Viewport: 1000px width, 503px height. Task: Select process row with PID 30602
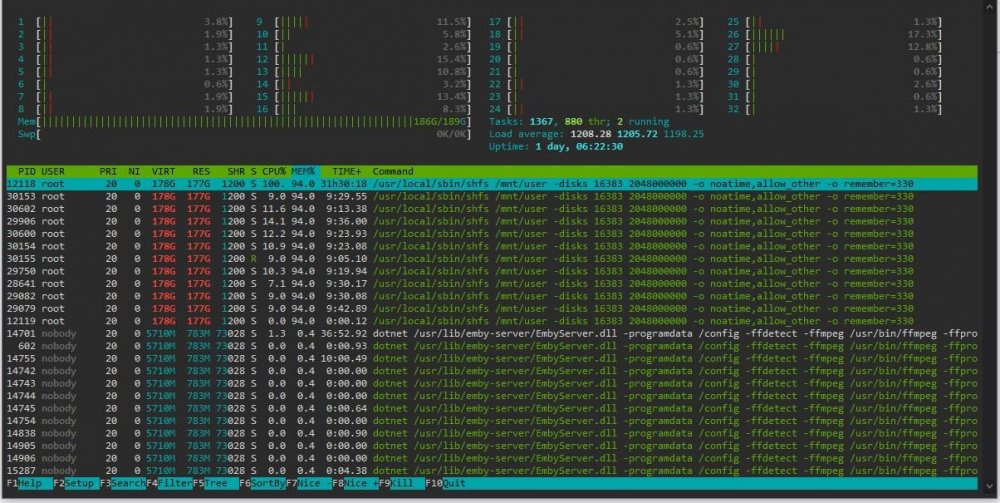point(491,209)
